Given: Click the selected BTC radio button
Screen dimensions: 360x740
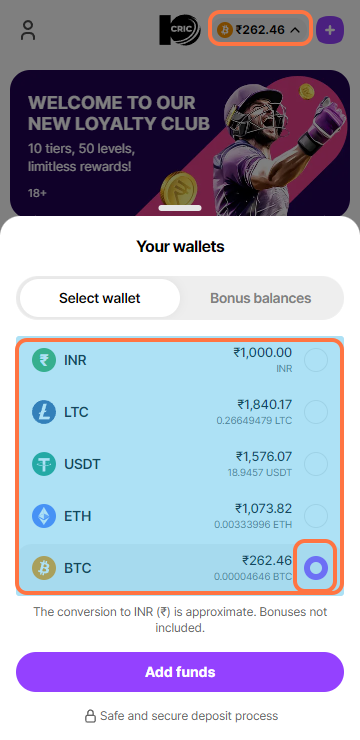Looking at the screenshot, I should click(316, 567).
